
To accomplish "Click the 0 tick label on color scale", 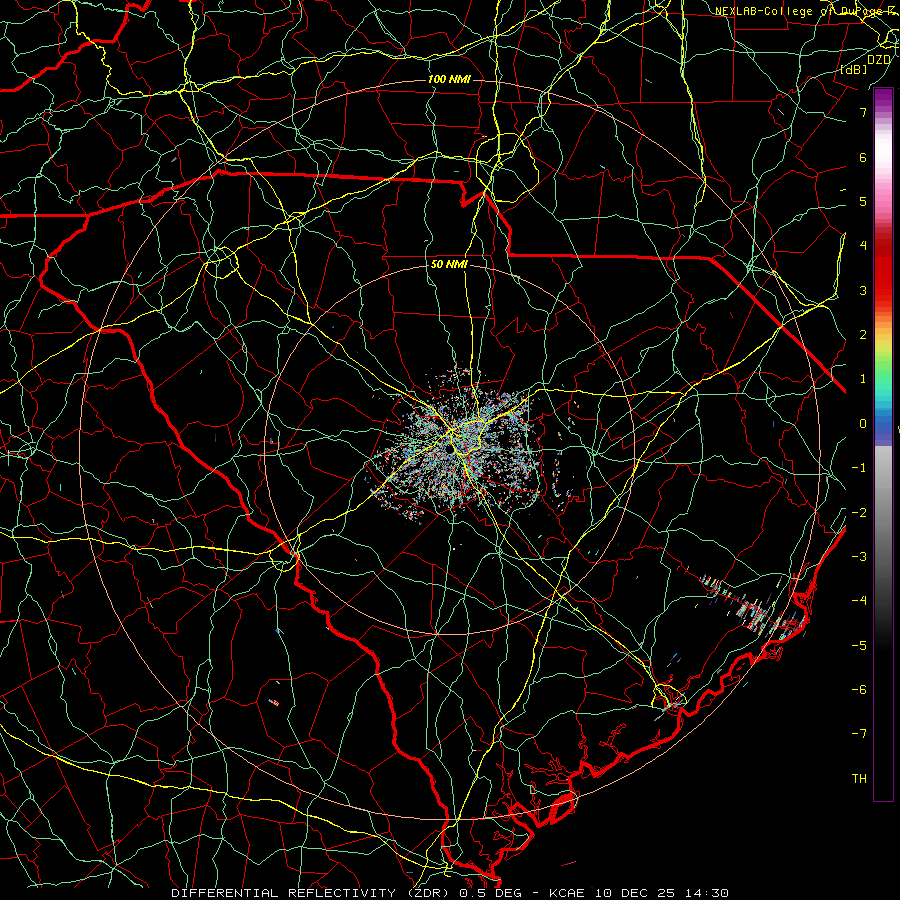I will pyautogui.click(x=863, y=424).
